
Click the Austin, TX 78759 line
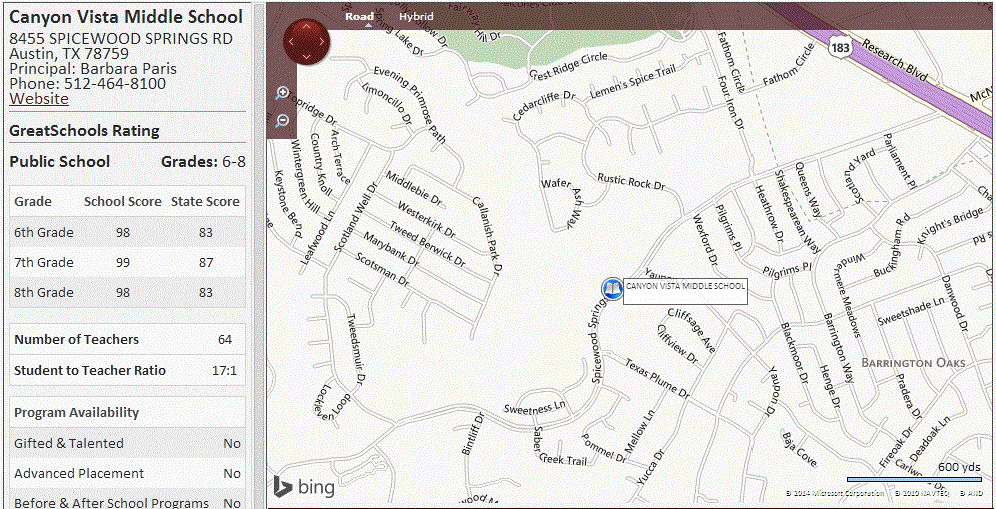[x=69, y=53]
